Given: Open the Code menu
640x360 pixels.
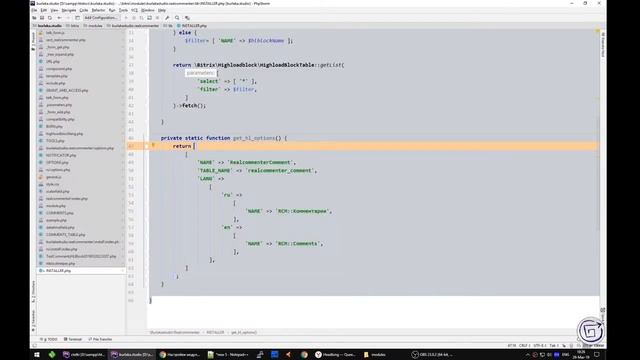Looking at the screenshot, I should click(84, 10).
